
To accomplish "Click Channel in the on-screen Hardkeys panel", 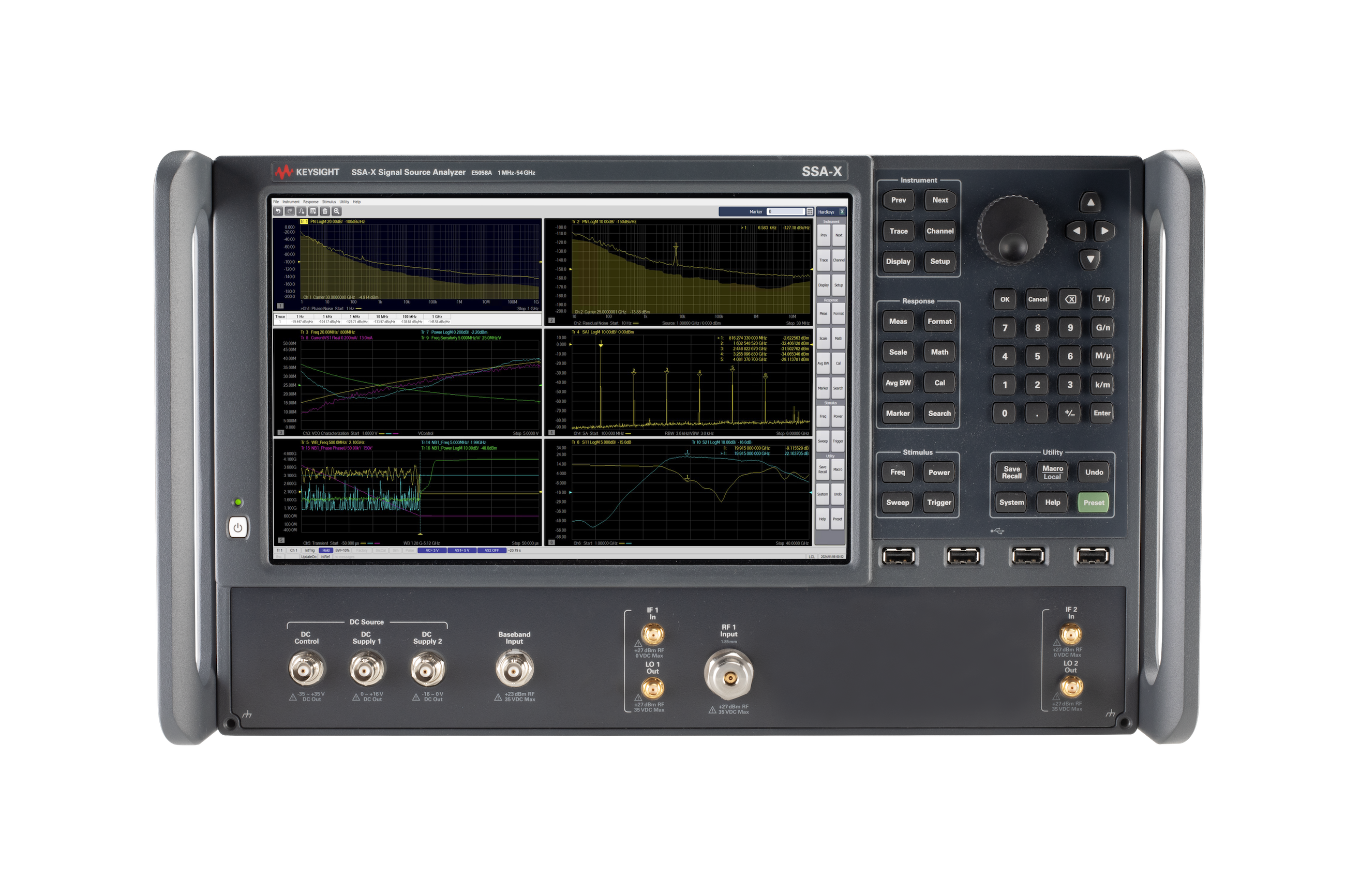I will (838, 261).
